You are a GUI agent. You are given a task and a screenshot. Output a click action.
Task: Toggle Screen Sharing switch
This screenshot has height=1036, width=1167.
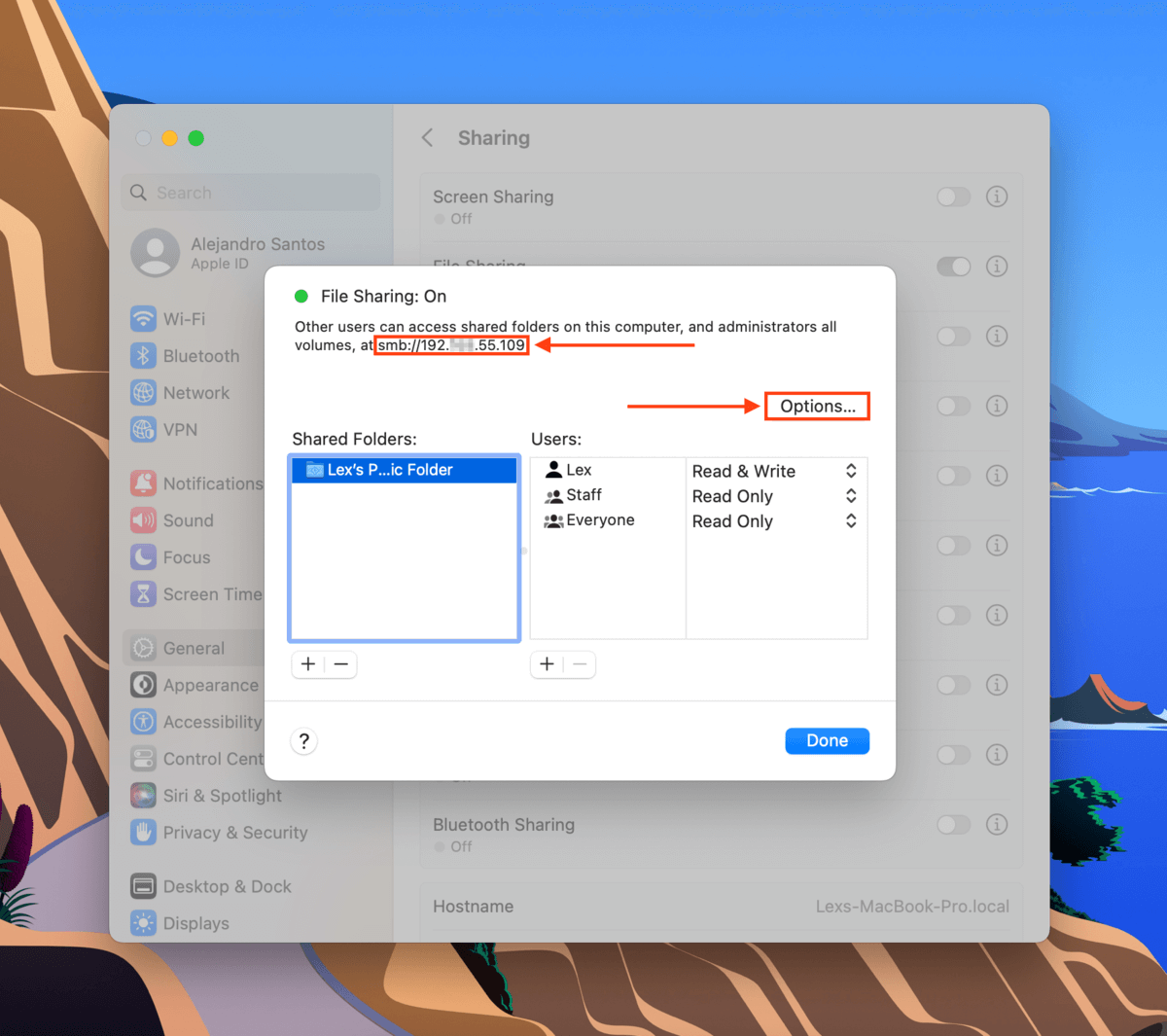coord(953,196)
